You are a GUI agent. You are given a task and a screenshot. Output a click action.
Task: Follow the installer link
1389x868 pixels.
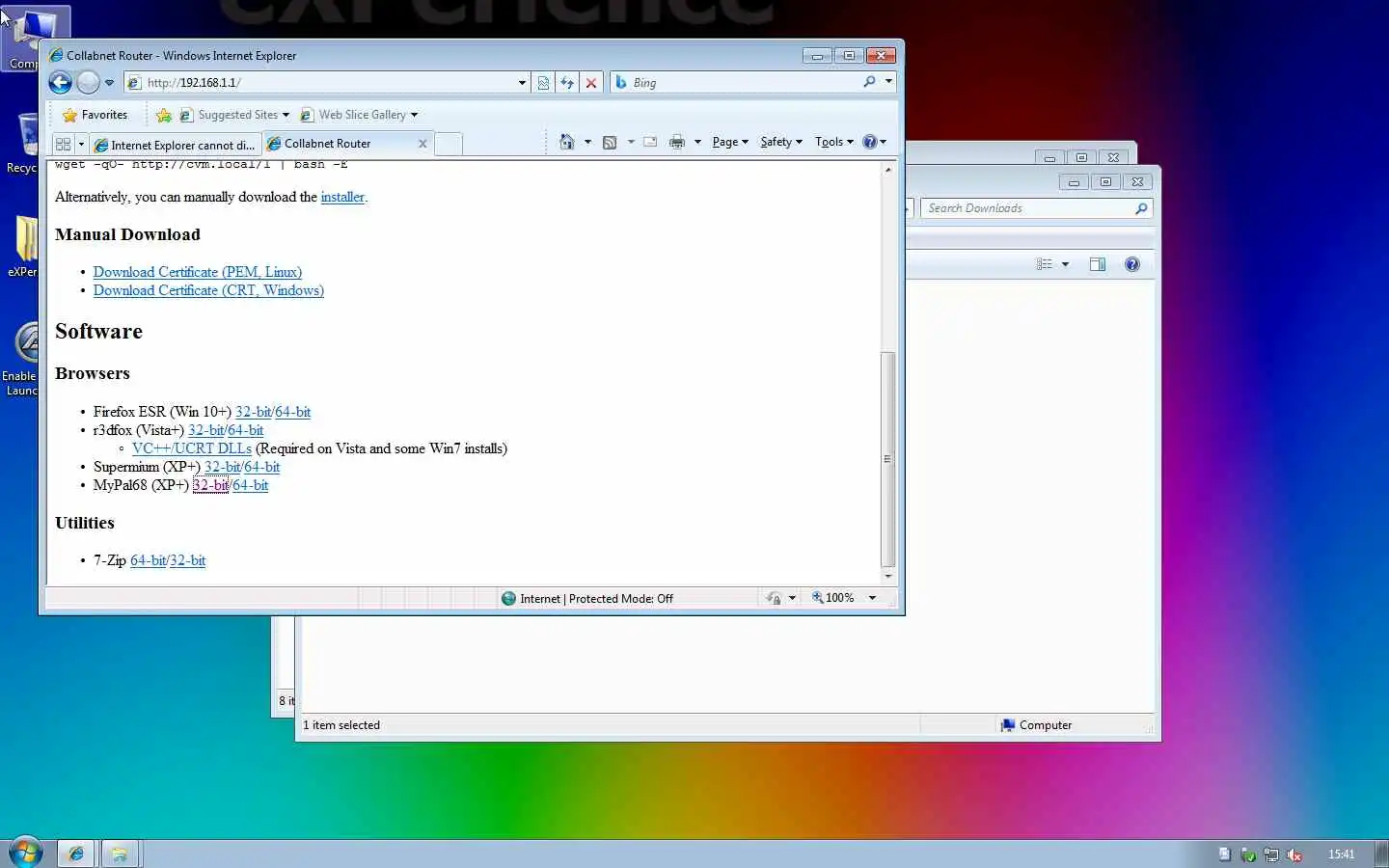[342, 197]
